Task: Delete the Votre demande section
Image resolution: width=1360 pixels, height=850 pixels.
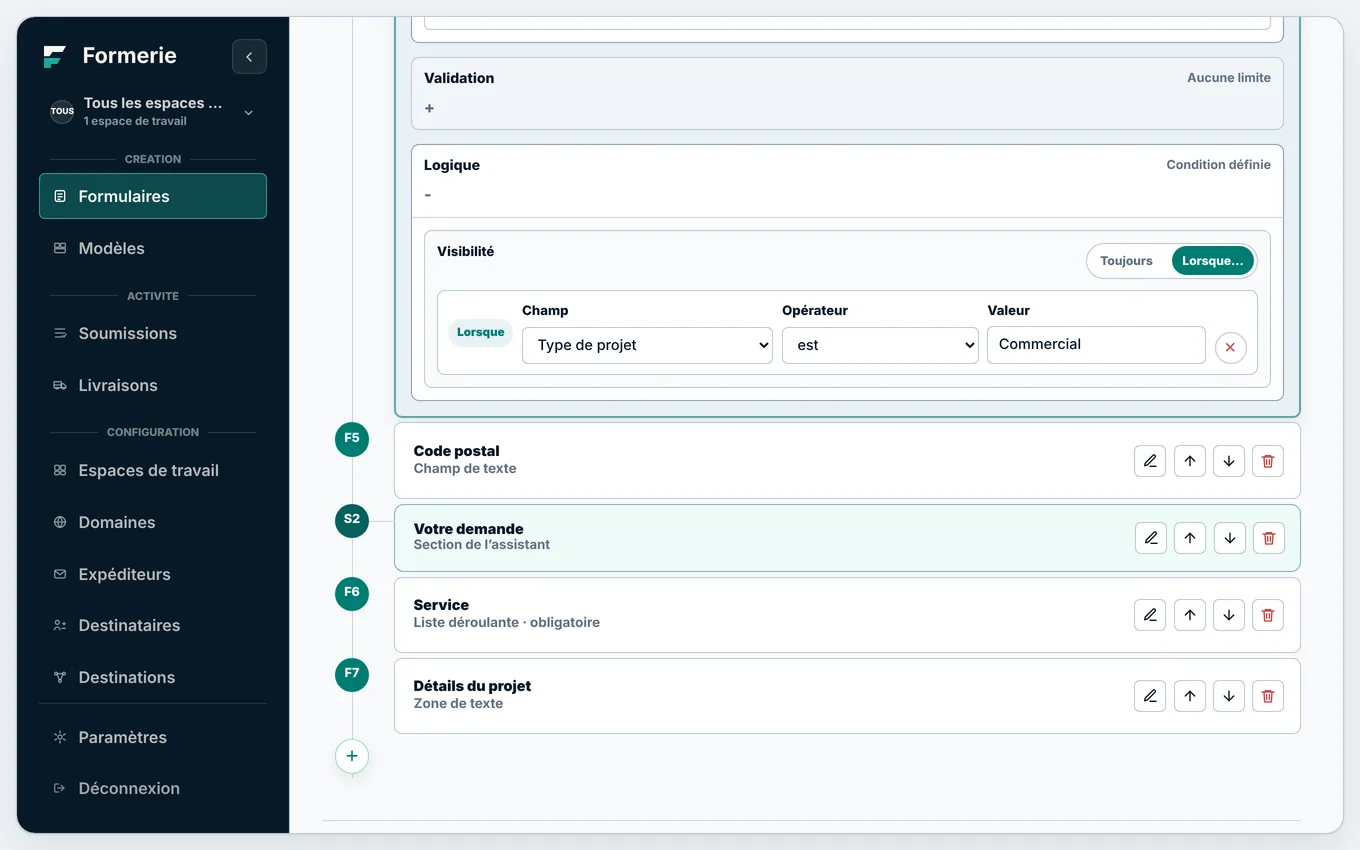Action: pos(1269,538)
